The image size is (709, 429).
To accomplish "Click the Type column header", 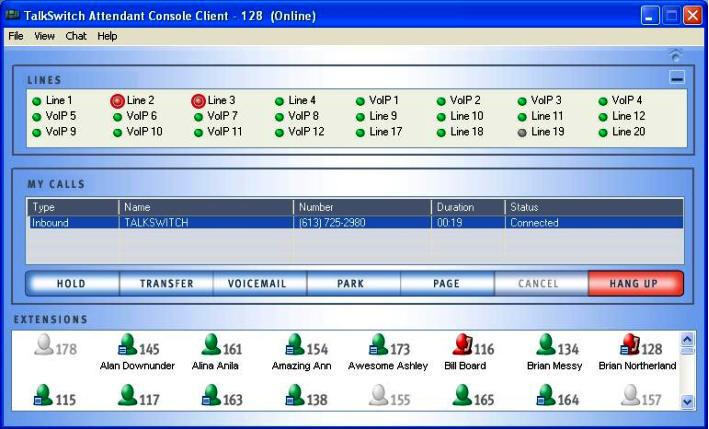I will coord(73,207).
